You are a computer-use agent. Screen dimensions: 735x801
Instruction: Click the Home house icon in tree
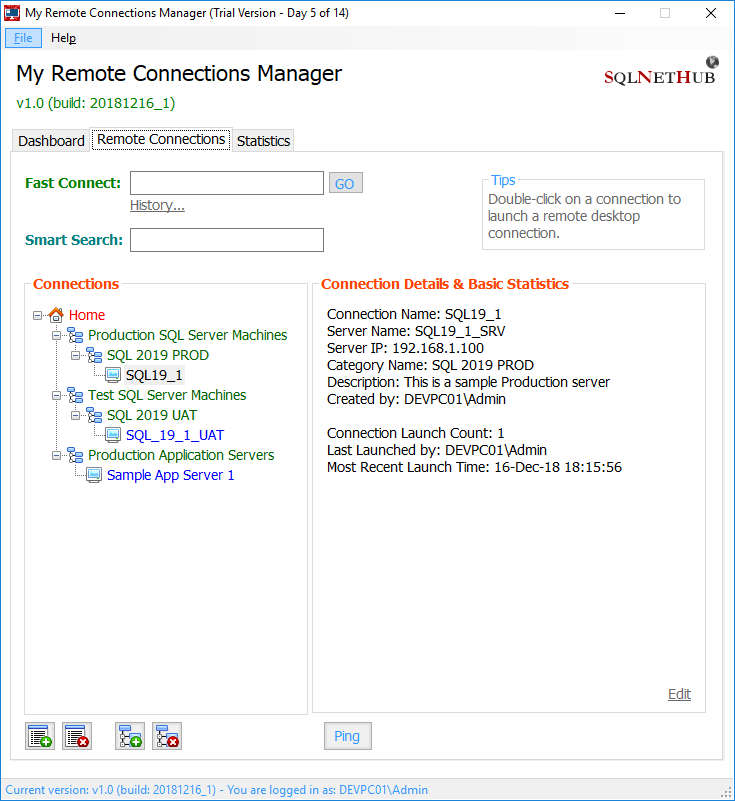click(56, 315)
